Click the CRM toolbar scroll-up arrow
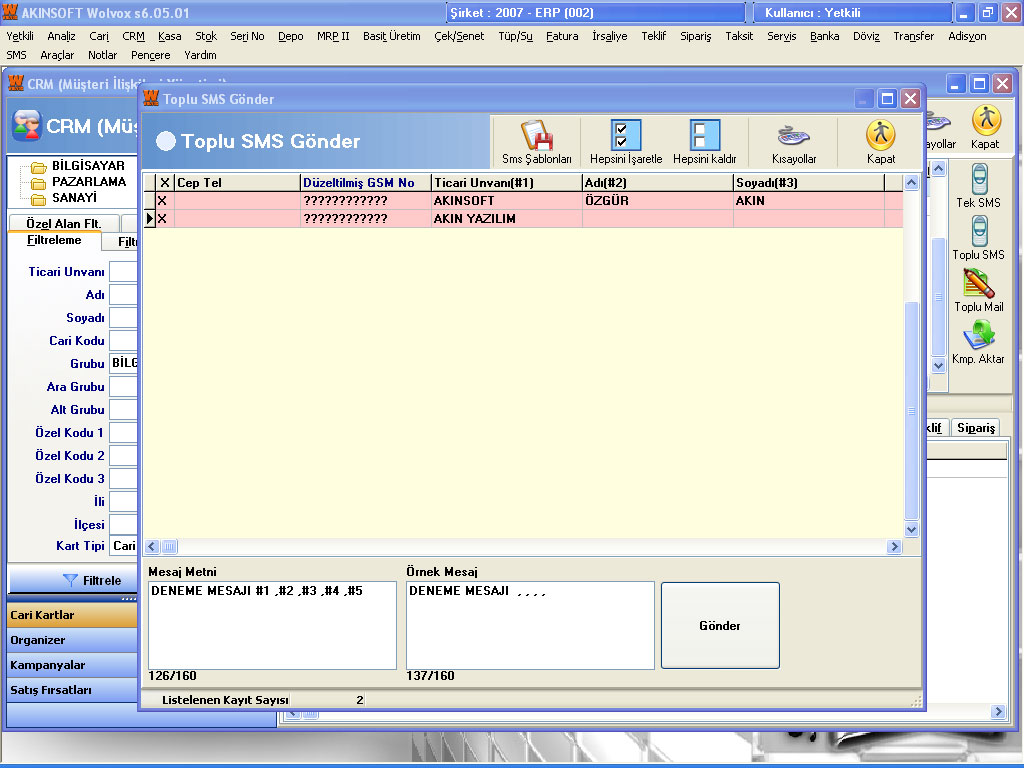This screenshot has width=1024, height=768. tap(938, 169)
